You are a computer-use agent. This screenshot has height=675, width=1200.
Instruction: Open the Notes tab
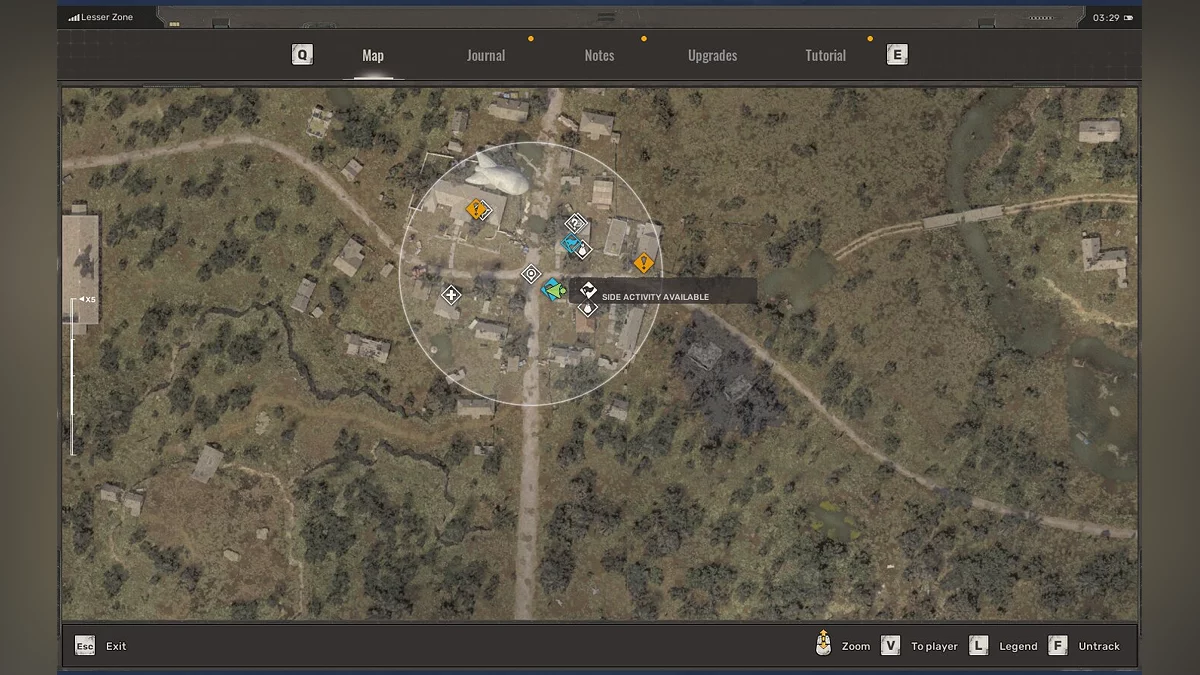[599, 56]
